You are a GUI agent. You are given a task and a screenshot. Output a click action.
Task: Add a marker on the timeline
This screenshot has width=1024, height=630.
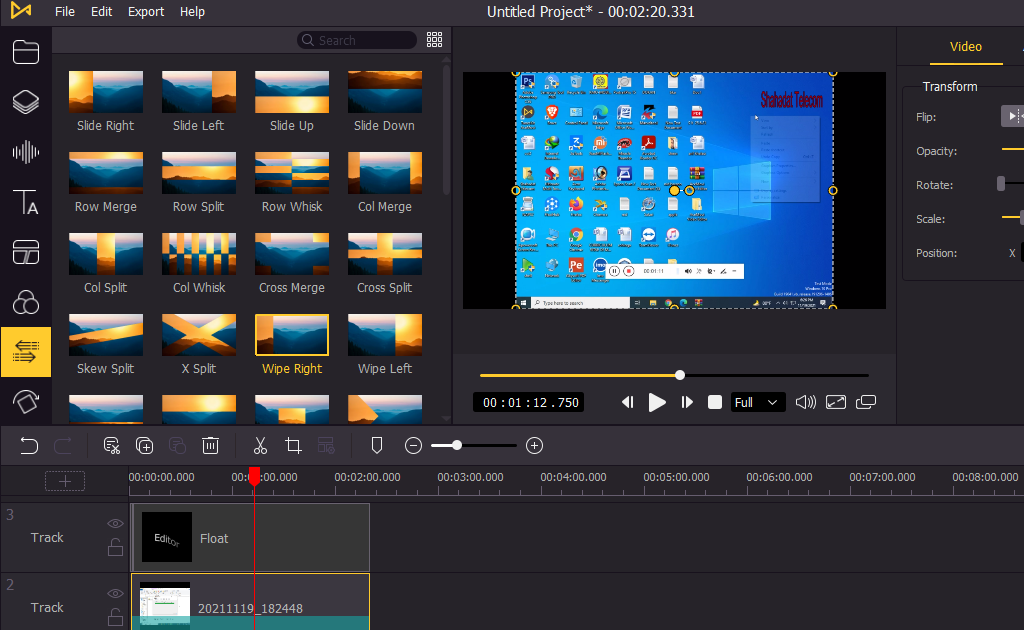click(377, 445)
